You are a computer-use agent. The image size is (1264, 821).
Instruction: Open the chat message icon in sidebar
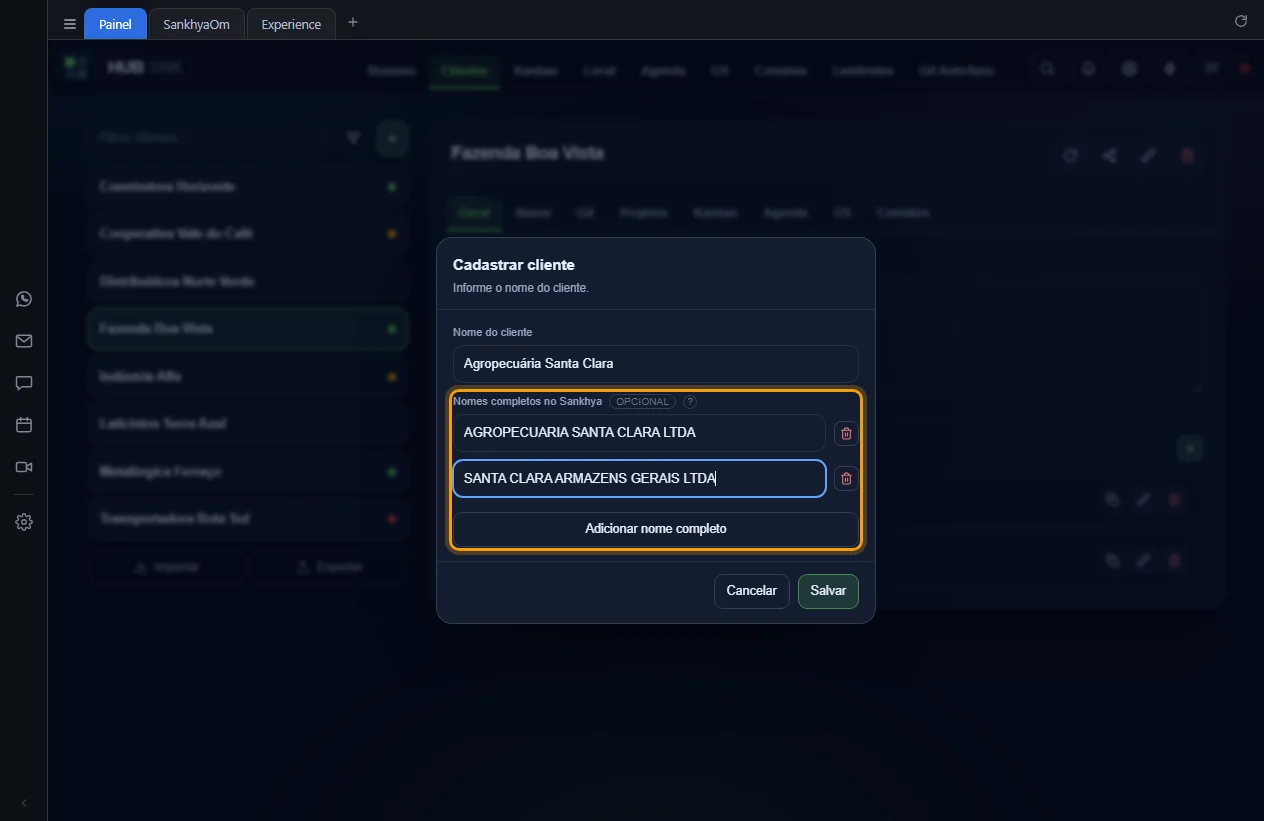24,383
